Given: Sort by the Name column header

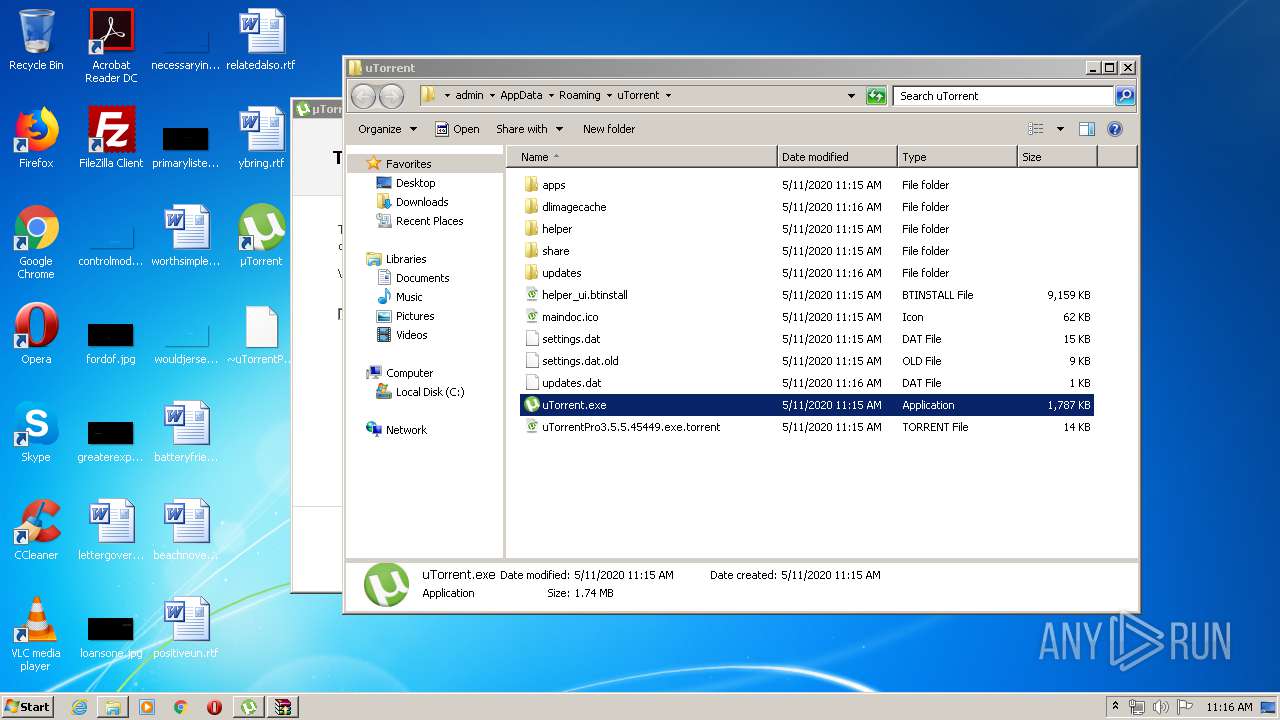Looking at the screenshot, I should [x=642, y=157].
